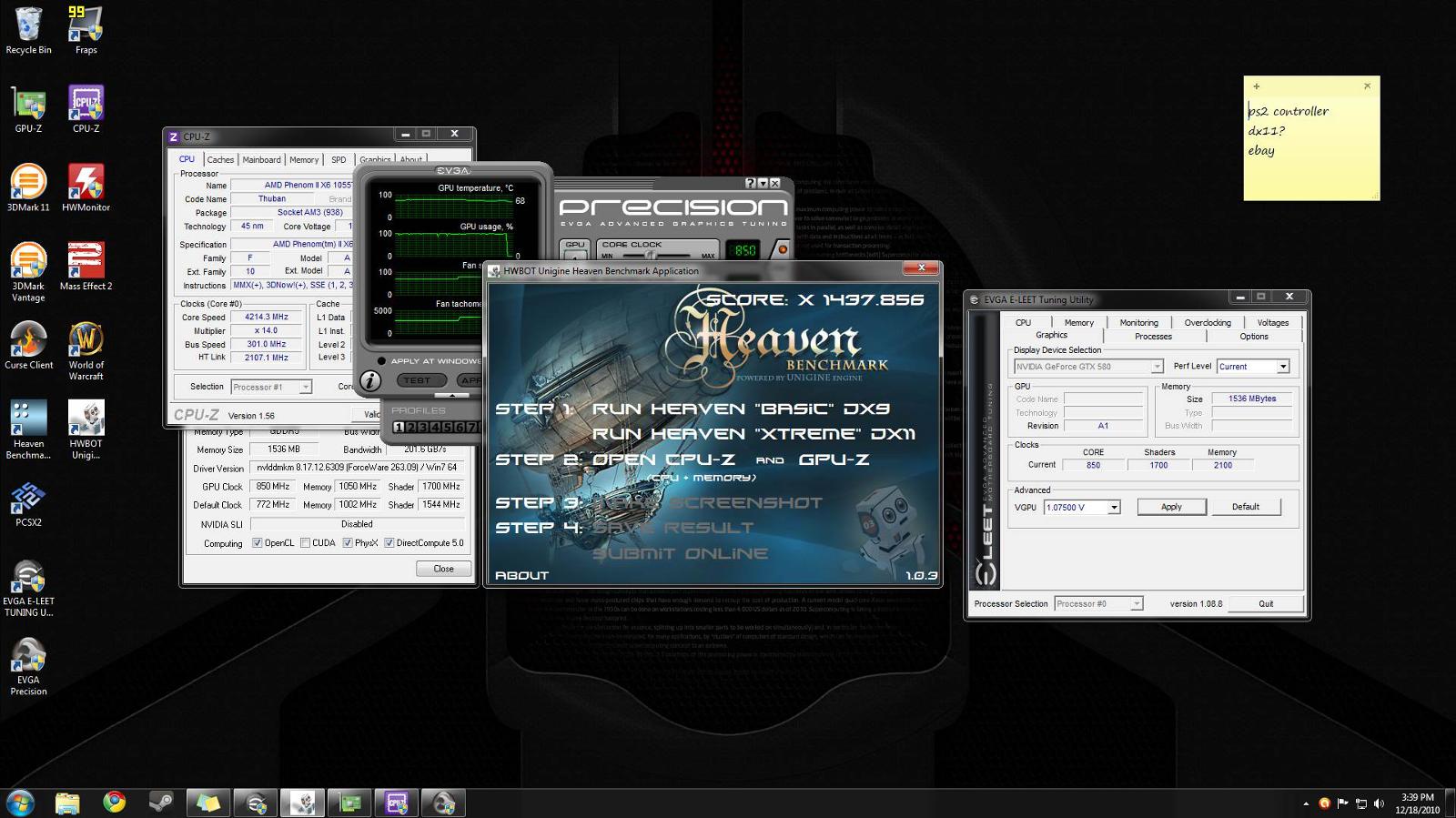Open the SPD tab in CPU-Z
This screenshot has height=818, width=1456.
339,159
